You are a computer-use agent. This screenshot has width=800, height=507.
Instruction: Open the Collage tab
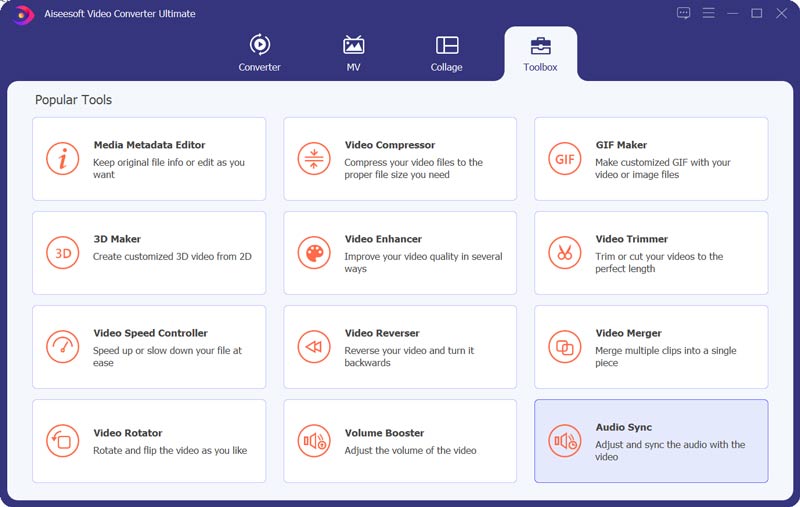[x=446, y=53]
